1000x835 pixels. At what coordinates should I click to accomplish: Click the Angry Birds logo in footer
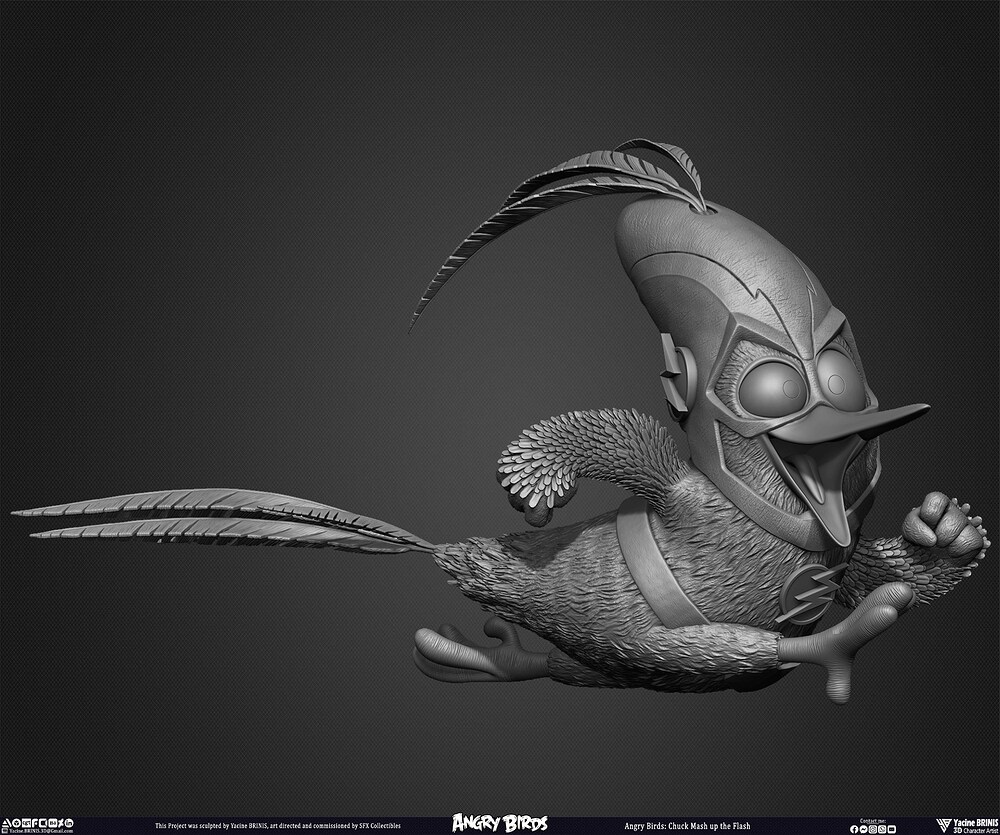click(499, 824)
